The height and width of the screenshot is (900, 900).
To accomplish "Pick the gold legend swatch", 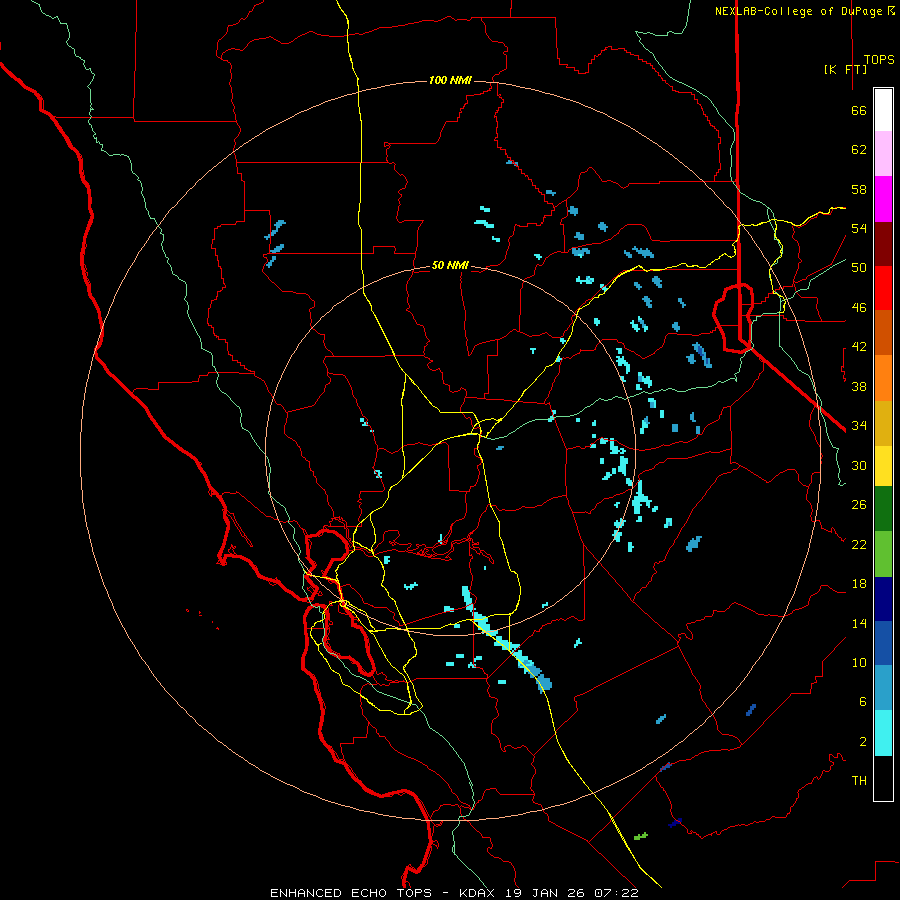I will coord(883,423).
